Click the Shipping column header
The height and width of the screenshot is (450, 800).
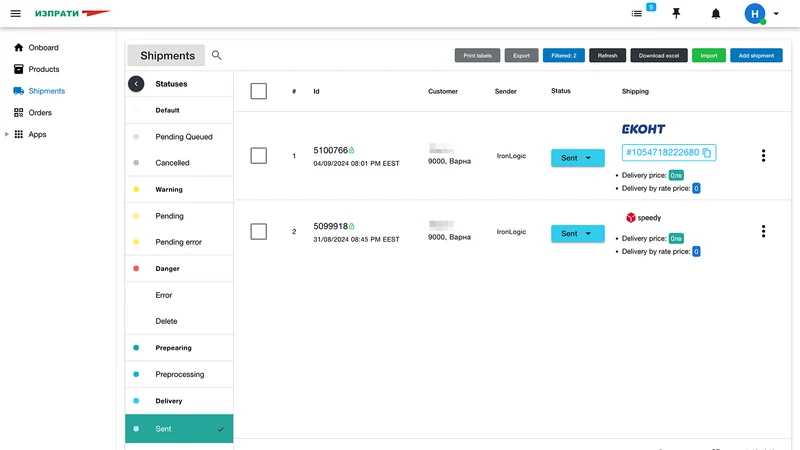click(x=635, y=91)
